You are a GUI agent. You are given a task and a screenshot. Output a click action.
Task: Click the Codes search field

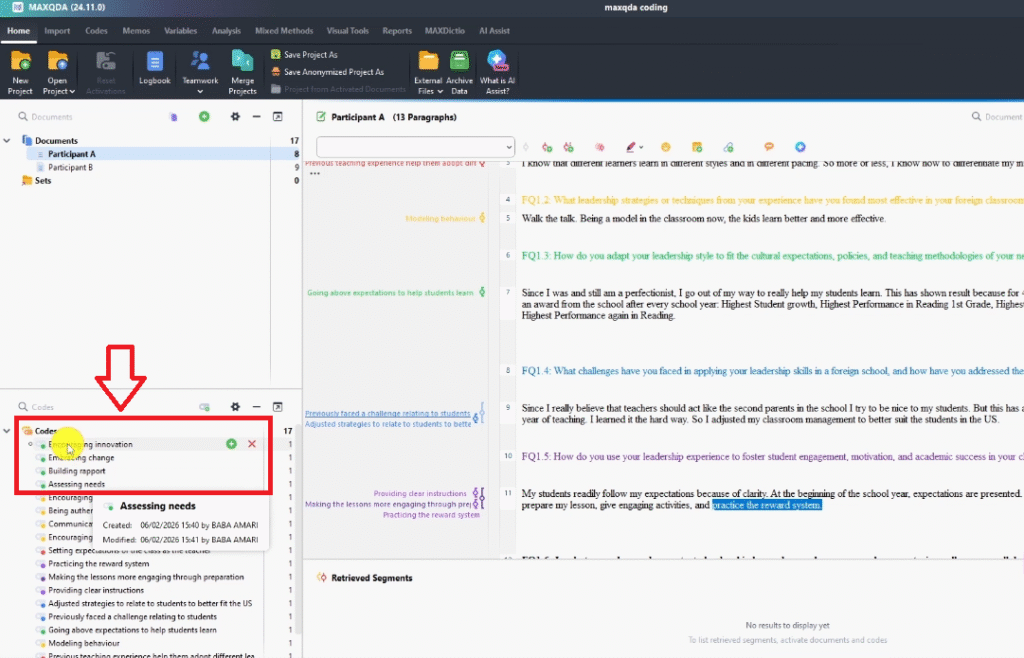100,407
